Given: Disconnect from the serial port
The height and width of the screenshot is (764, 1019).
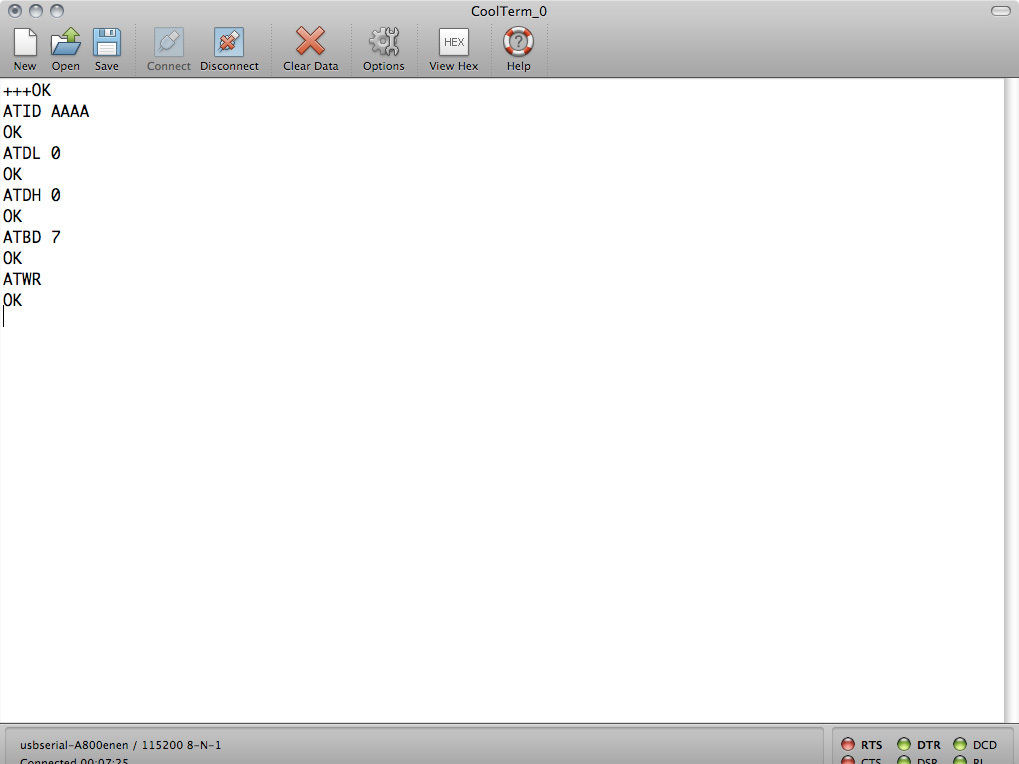Looking at the screenshot, I should 229,49.
